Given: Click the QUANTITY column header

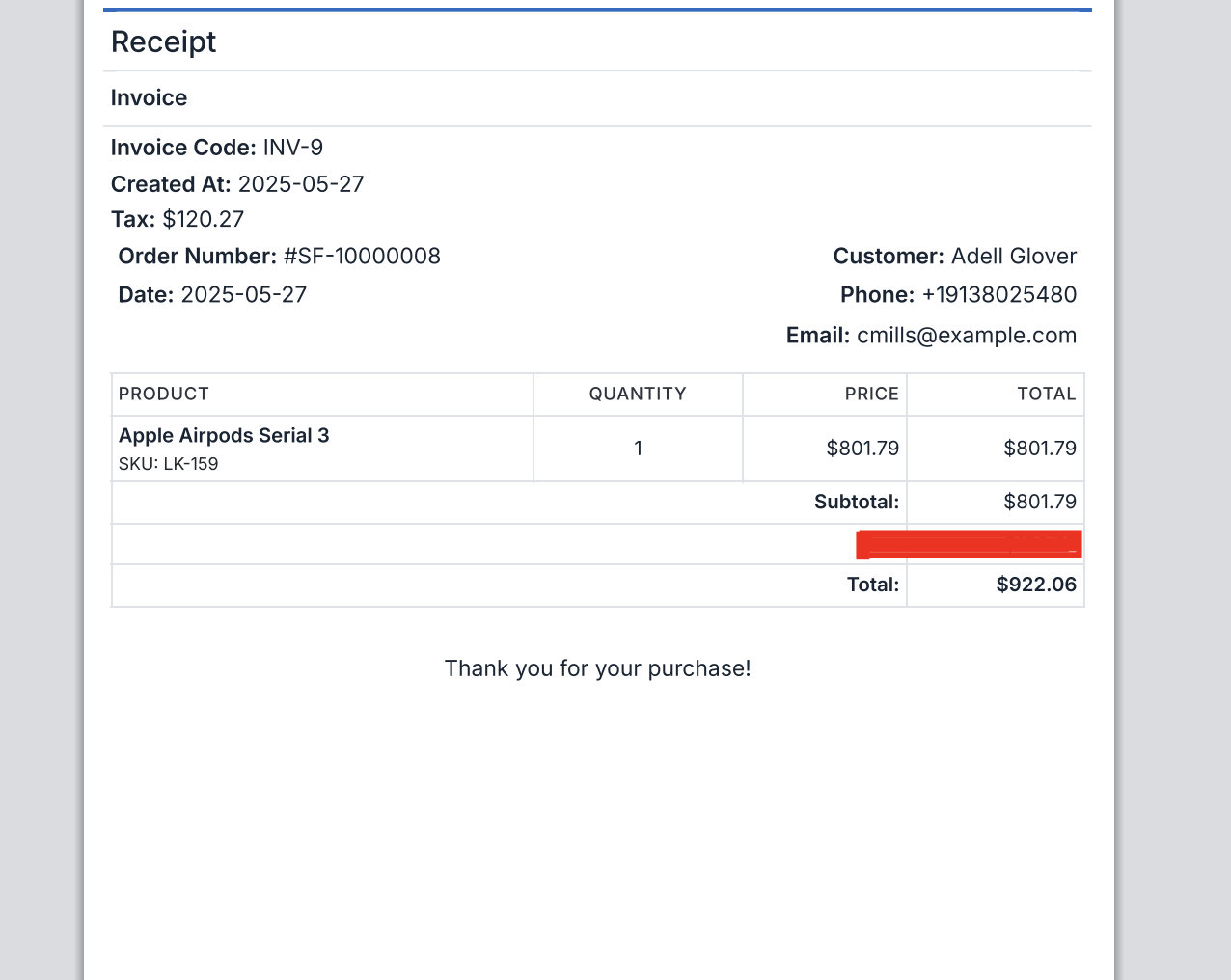Looking at the screenshot, I should coord(638,394).
